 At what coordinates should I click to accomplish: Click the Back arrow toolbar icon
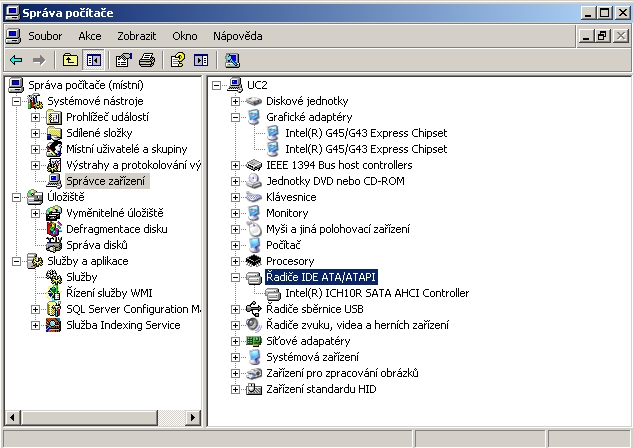16,61
